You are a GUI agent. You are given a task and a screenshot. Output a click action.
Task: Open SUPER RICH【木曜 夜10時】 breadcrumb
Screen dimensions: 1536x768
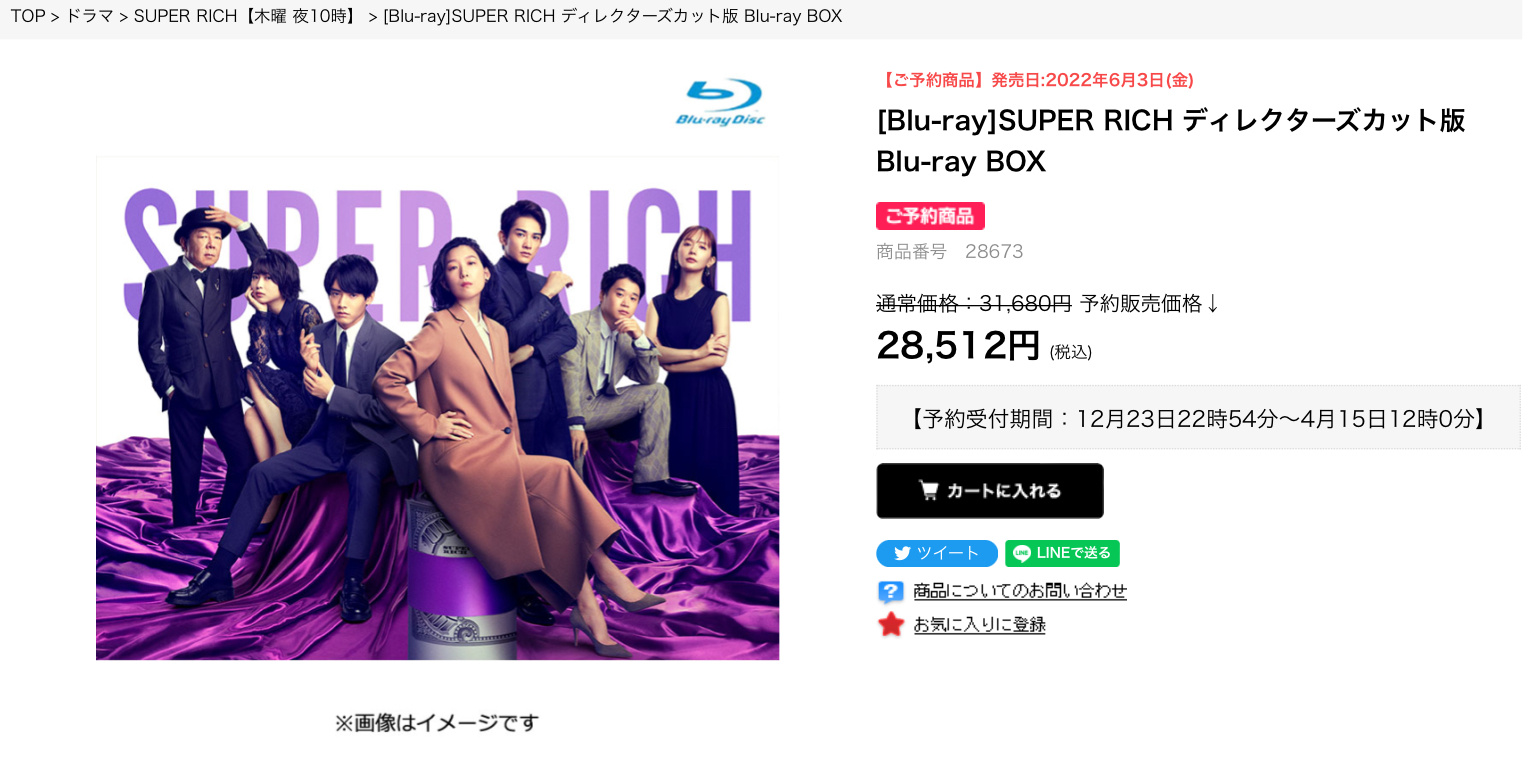[x=248, y=16]
